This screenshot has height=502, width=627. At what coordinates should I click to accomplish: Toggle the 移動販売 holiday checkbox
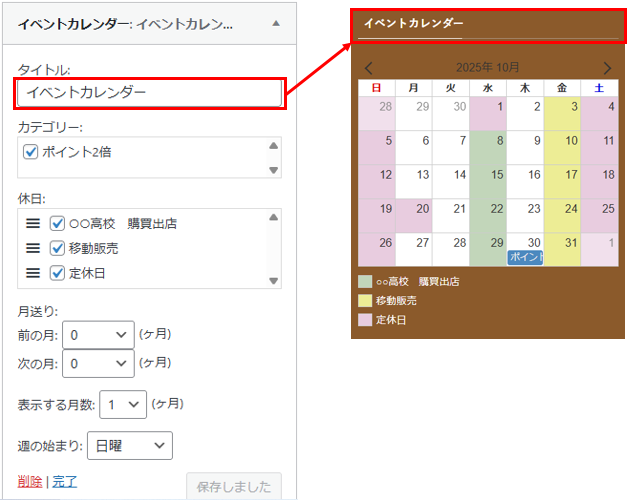pyautogui.click(x=57, y=248)
